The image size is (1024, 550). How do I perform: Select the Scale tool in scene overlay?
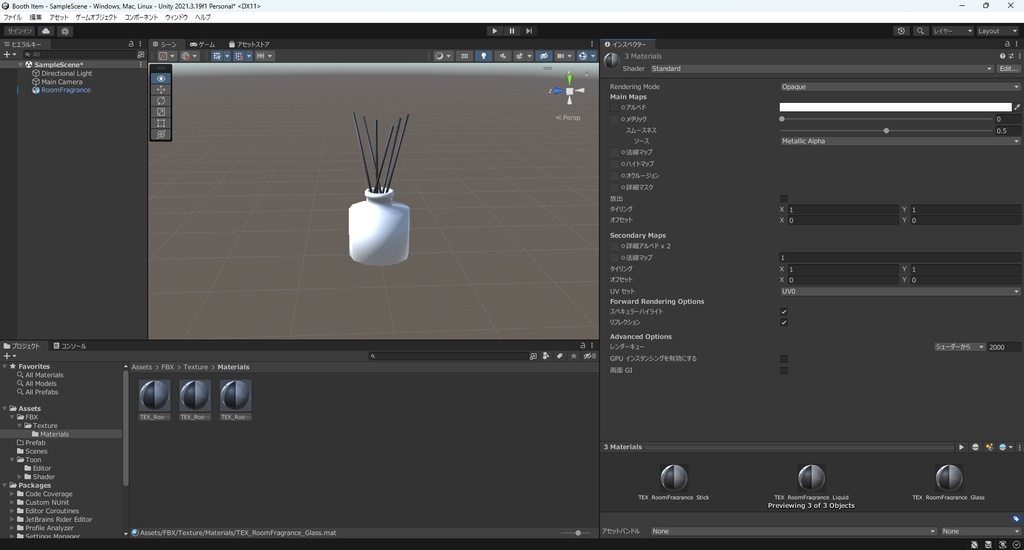click(161, 112)
